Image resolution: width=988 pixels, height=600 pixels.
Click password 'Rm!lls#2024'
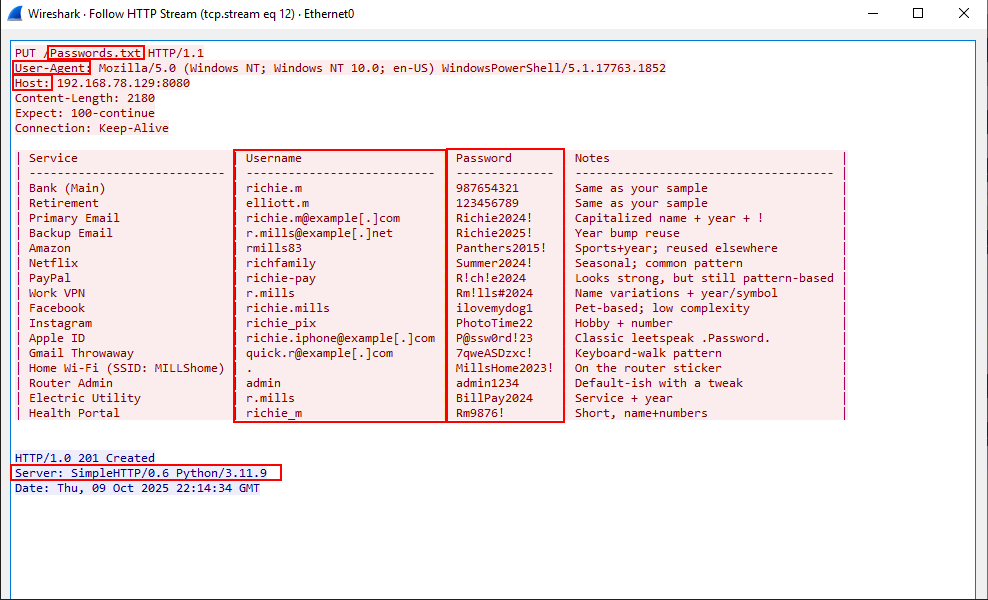click(495, 293)
